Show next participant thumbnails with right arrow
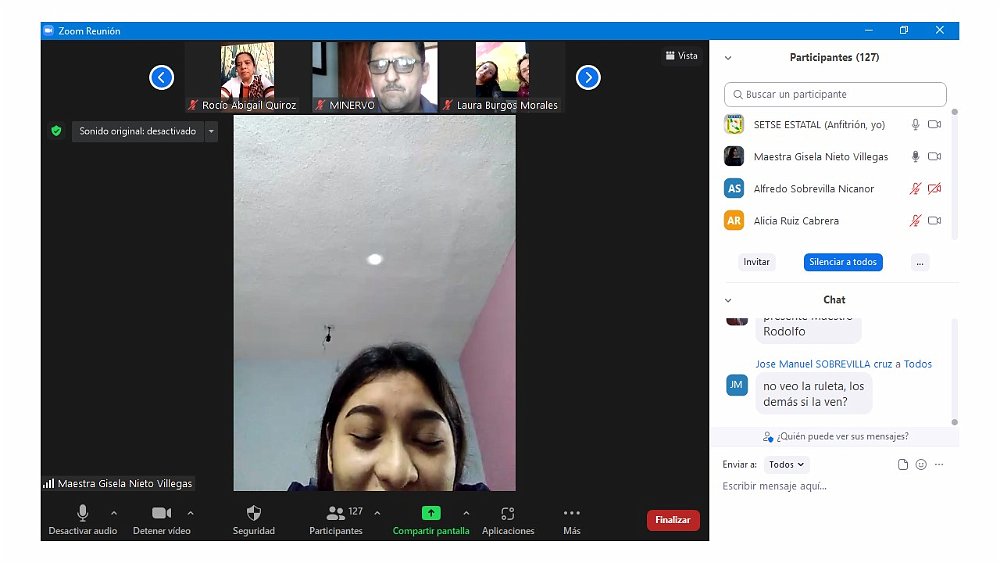1000x563 pixels. coord(588,77)
